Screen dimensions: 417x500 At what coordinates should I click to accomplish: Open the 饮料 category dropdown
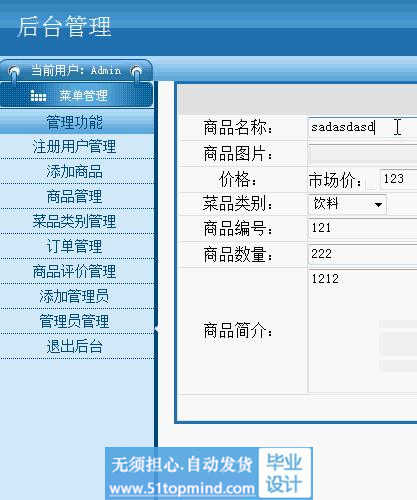tap(348, 204)
